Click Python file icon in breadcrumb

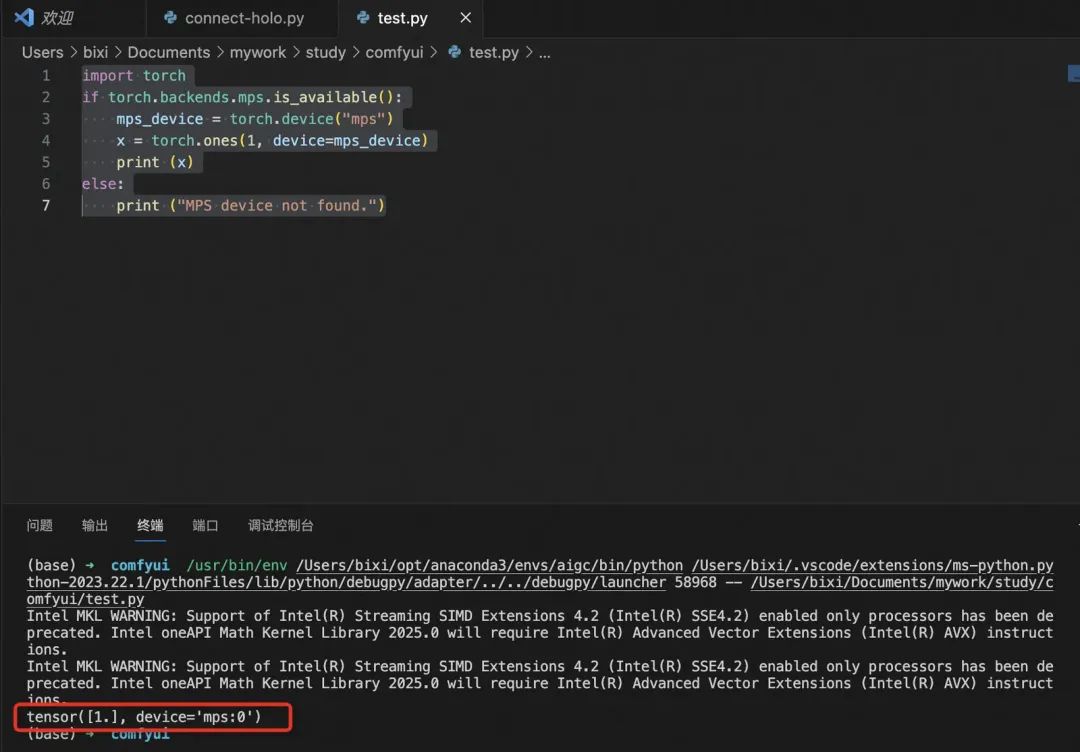[455, 52]
